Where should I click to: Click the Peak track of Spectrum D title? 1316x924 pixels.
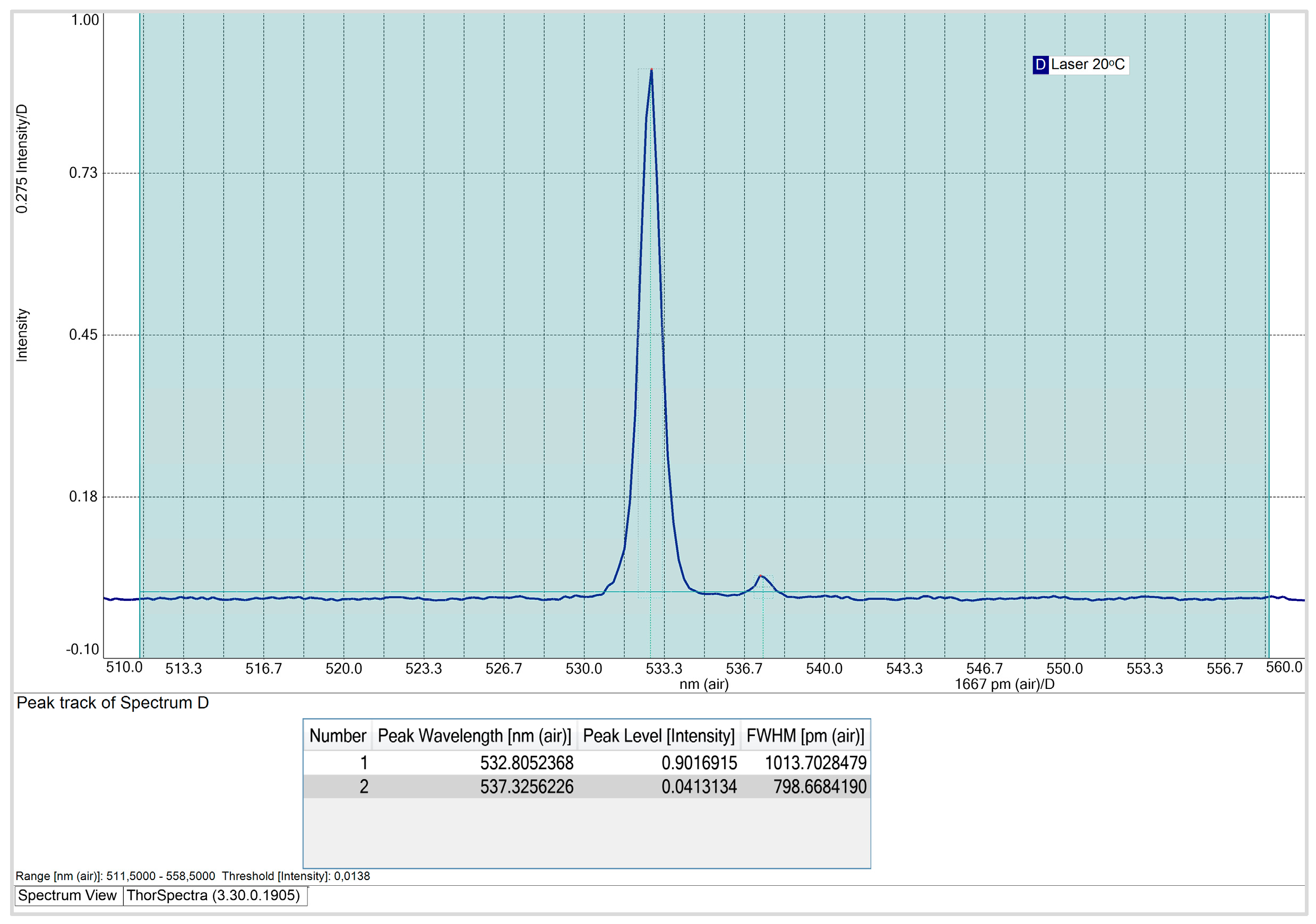tap(113, 703)
